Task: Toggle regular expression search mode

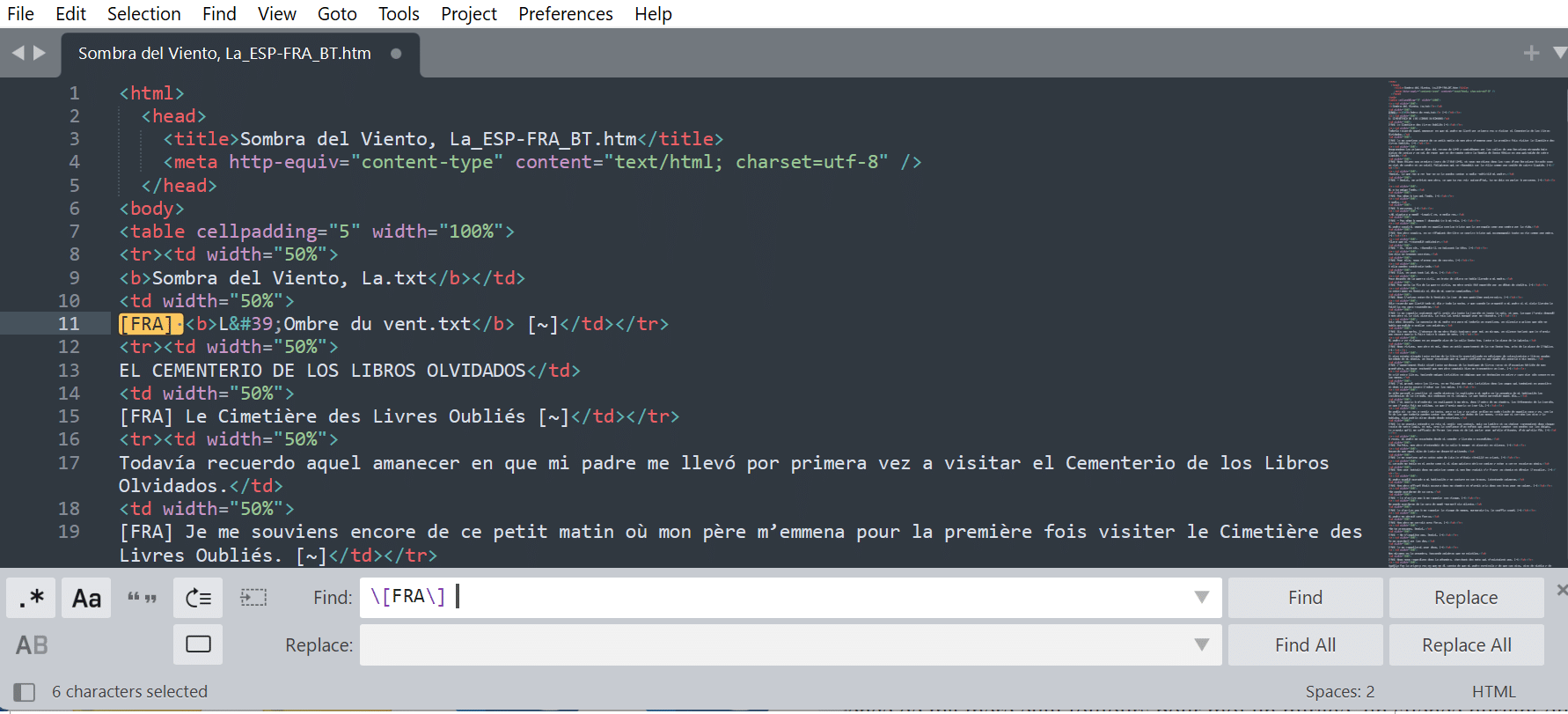Action: pos(32,598)
